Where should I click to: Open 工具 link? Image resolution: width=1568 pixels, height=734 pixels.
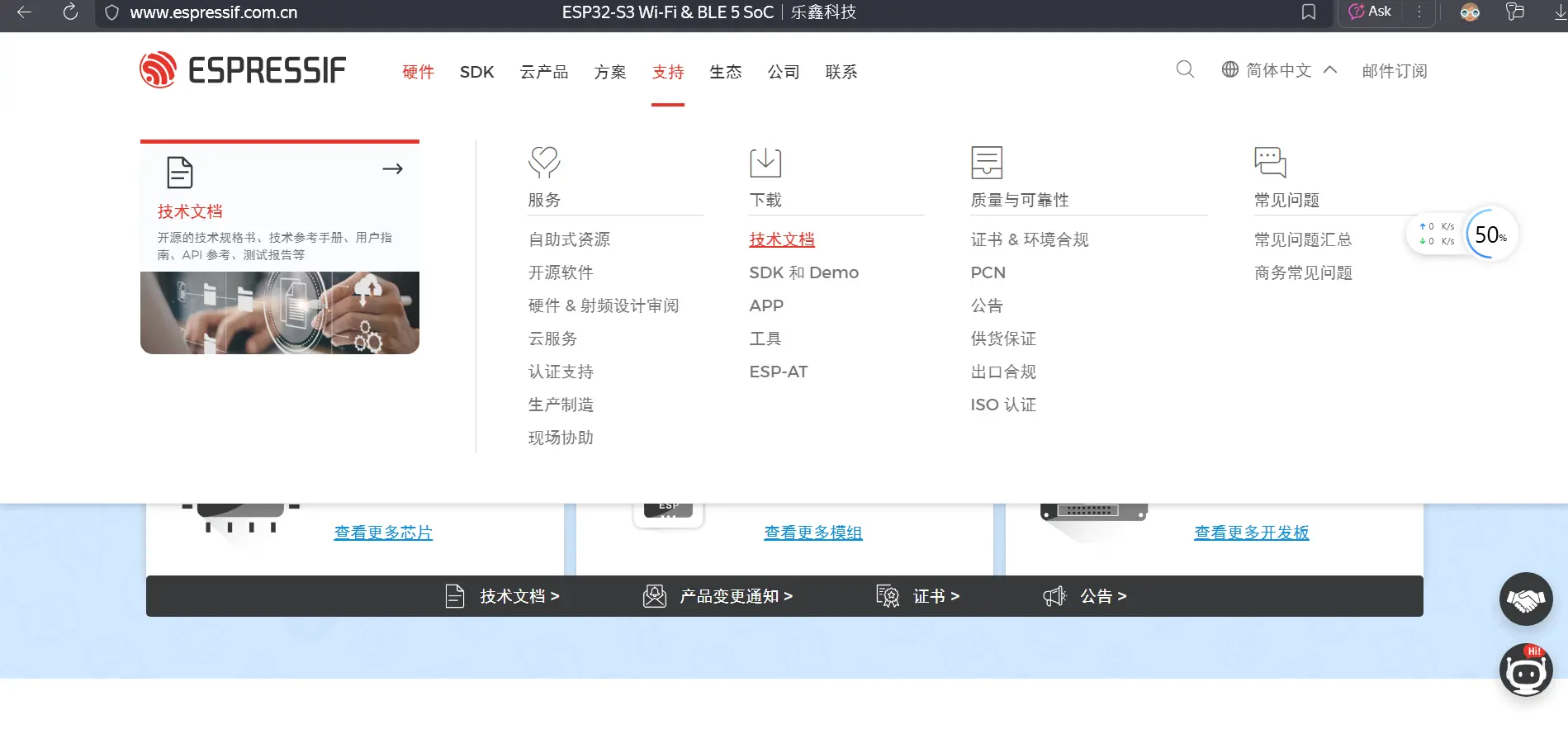765,339
